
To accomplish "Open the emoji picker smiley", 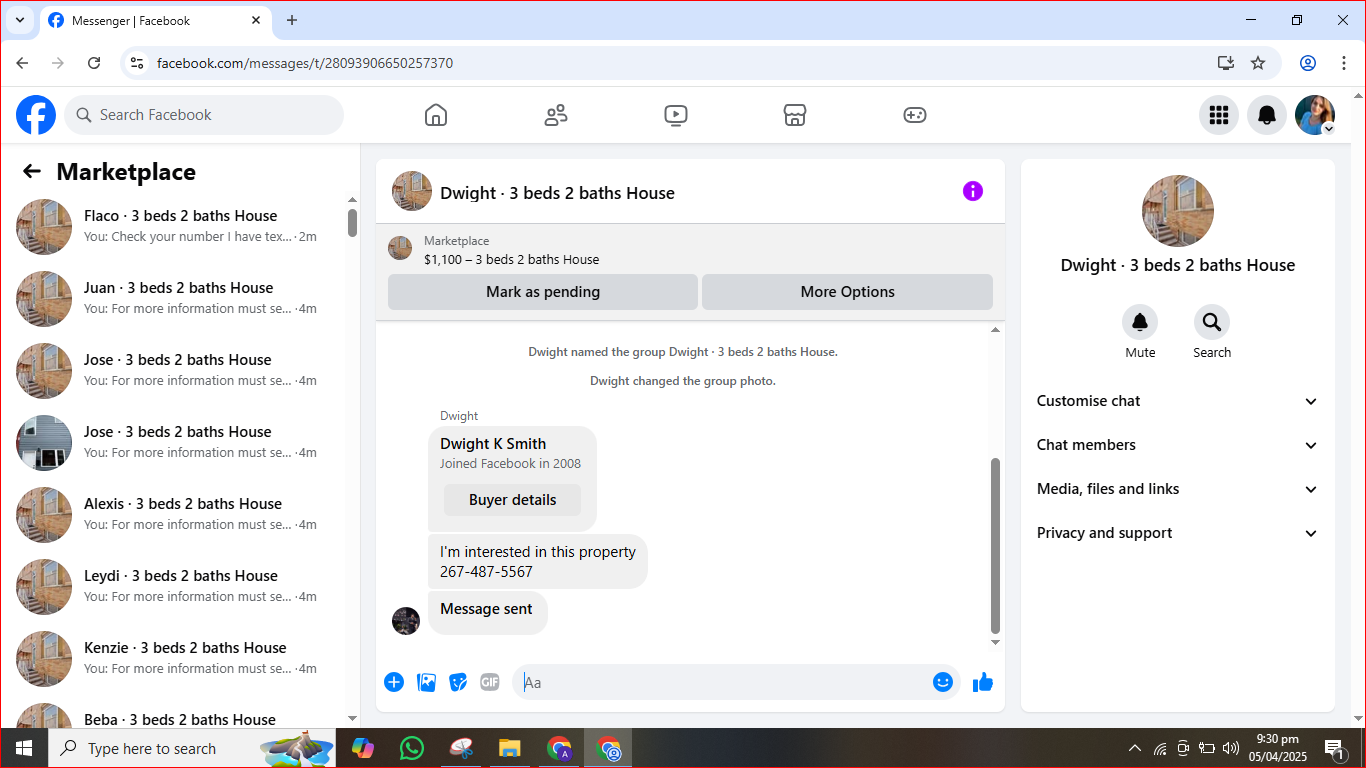I will tap(943, 682).
